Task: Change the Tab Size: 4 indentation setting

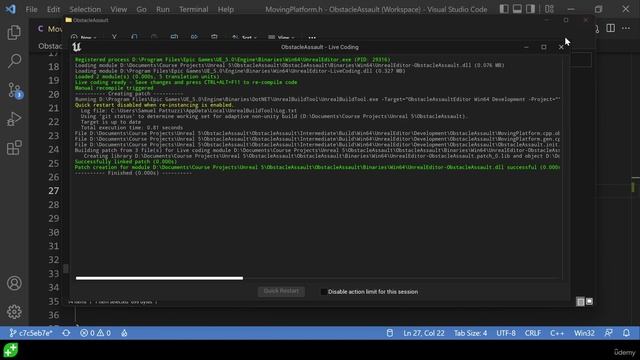Action: 470,333
